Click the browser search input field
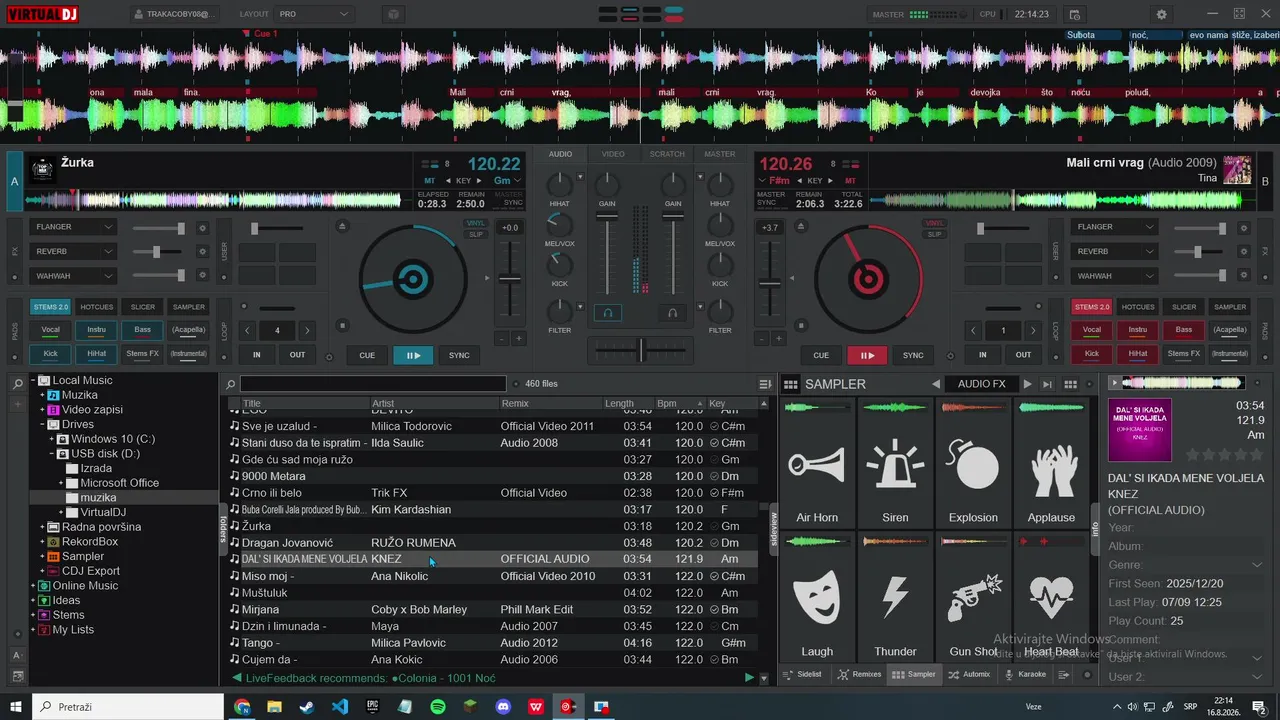Viewport: 1280px width, 720px height. point(373,384)
